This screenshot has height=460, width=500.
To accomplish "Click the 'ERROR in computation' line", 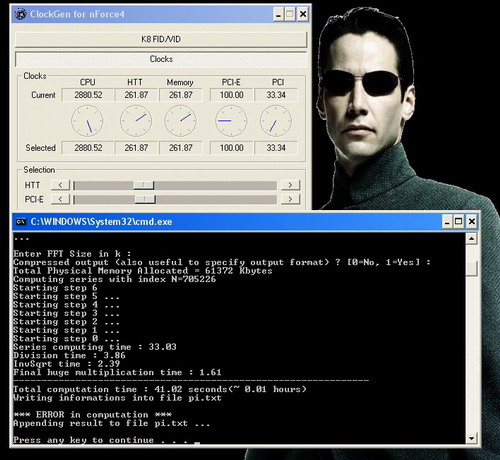I will [93, 415].
